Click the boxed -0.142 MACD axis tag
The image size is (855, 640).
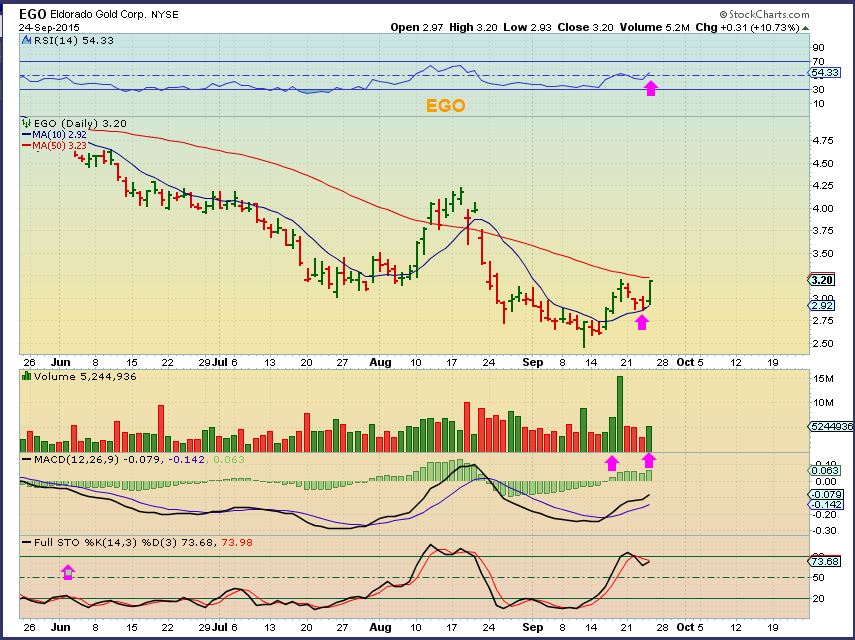click(826, 505)
